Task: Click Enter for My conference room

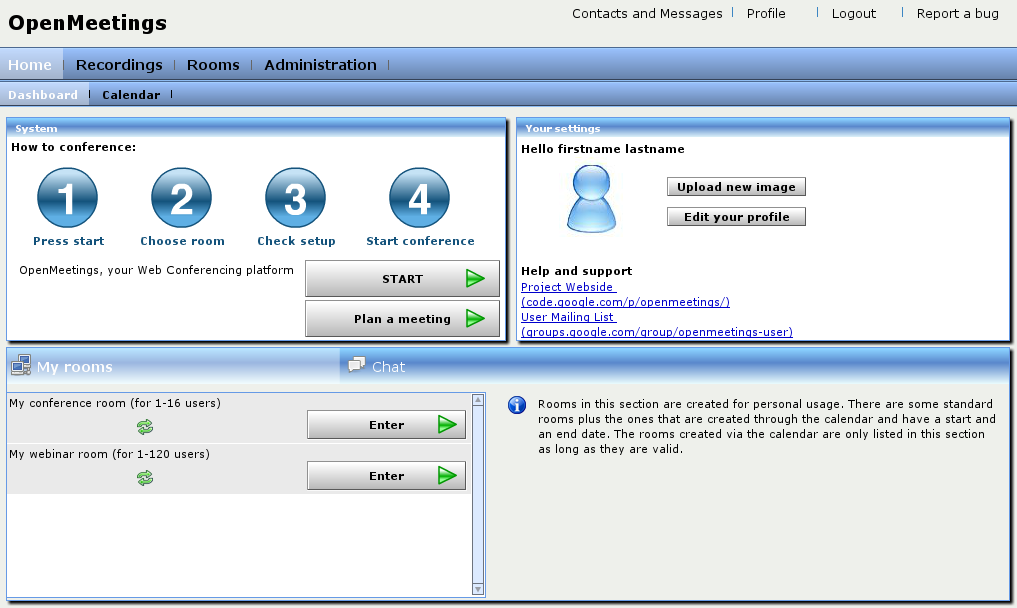Action: [387, 424]
